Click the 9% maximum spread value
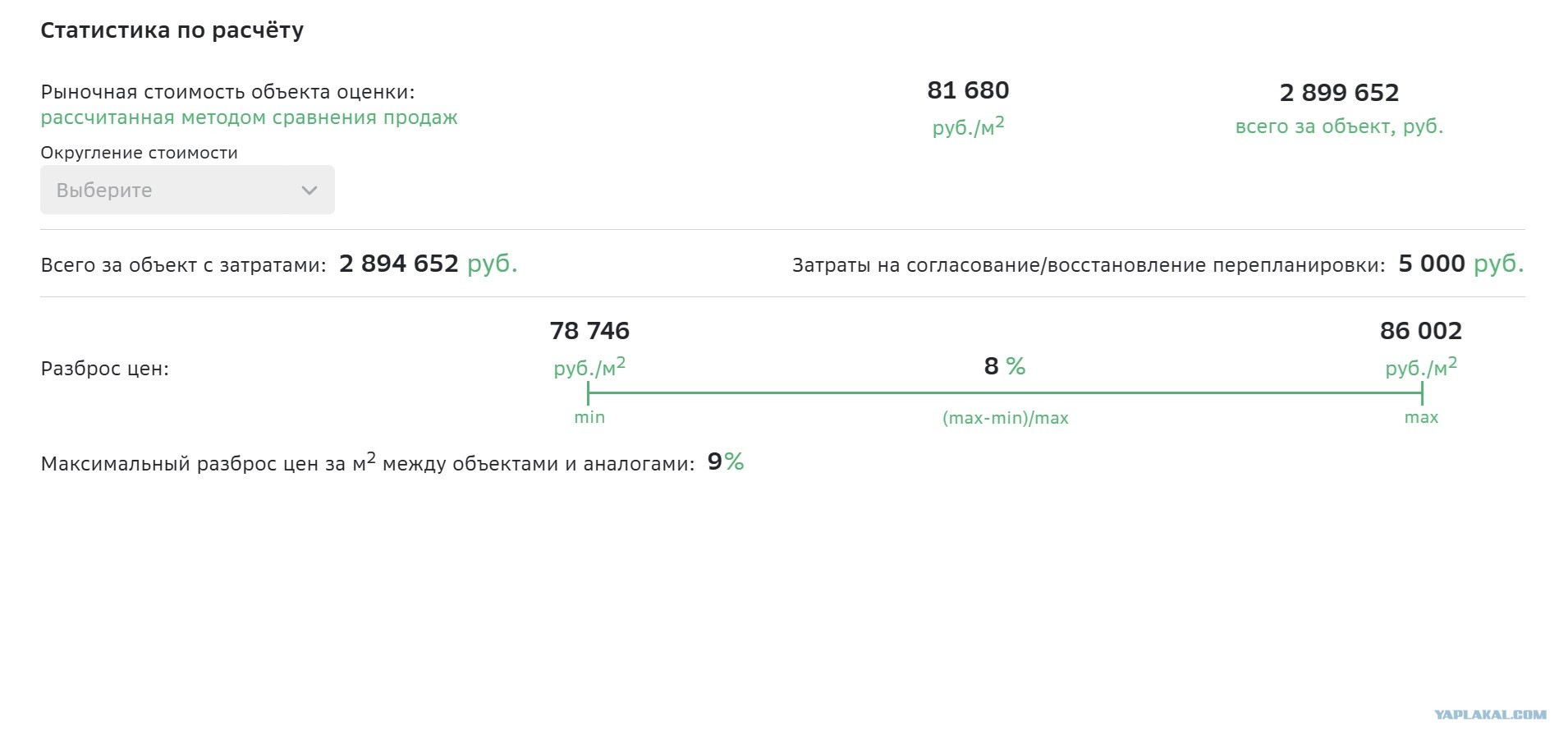Screen dimensions: 1568x739 pyautogui.click(x=726, y=462)
